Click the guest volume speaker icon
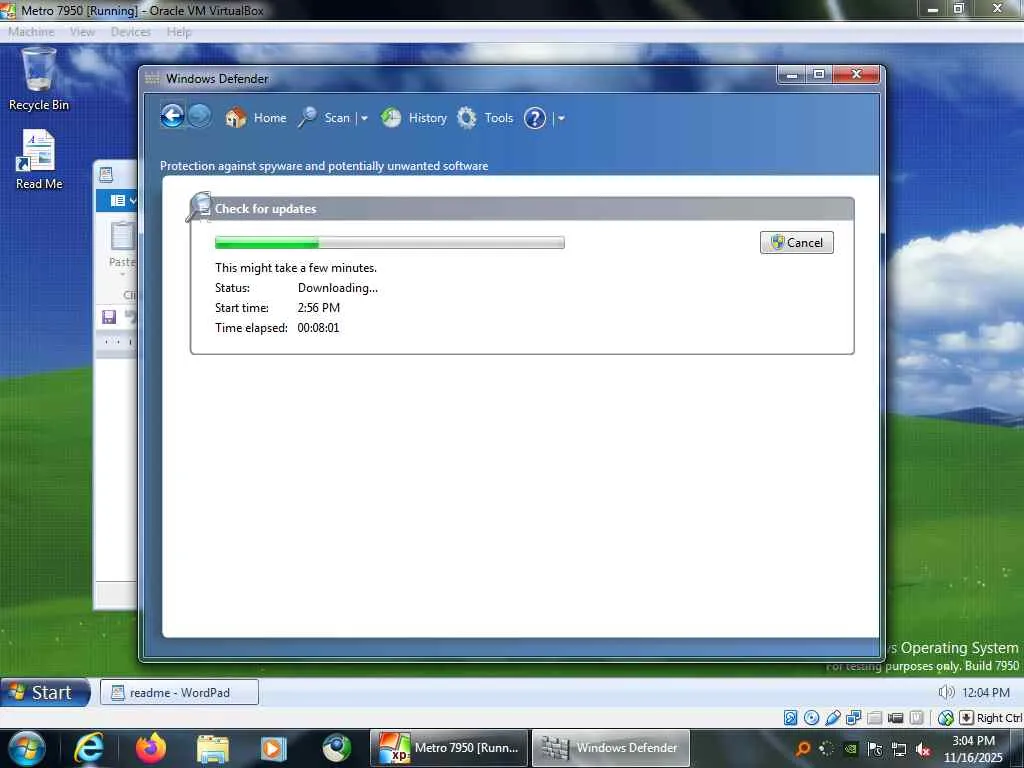This screenshot has width=1024, height=768. [946, 692]
